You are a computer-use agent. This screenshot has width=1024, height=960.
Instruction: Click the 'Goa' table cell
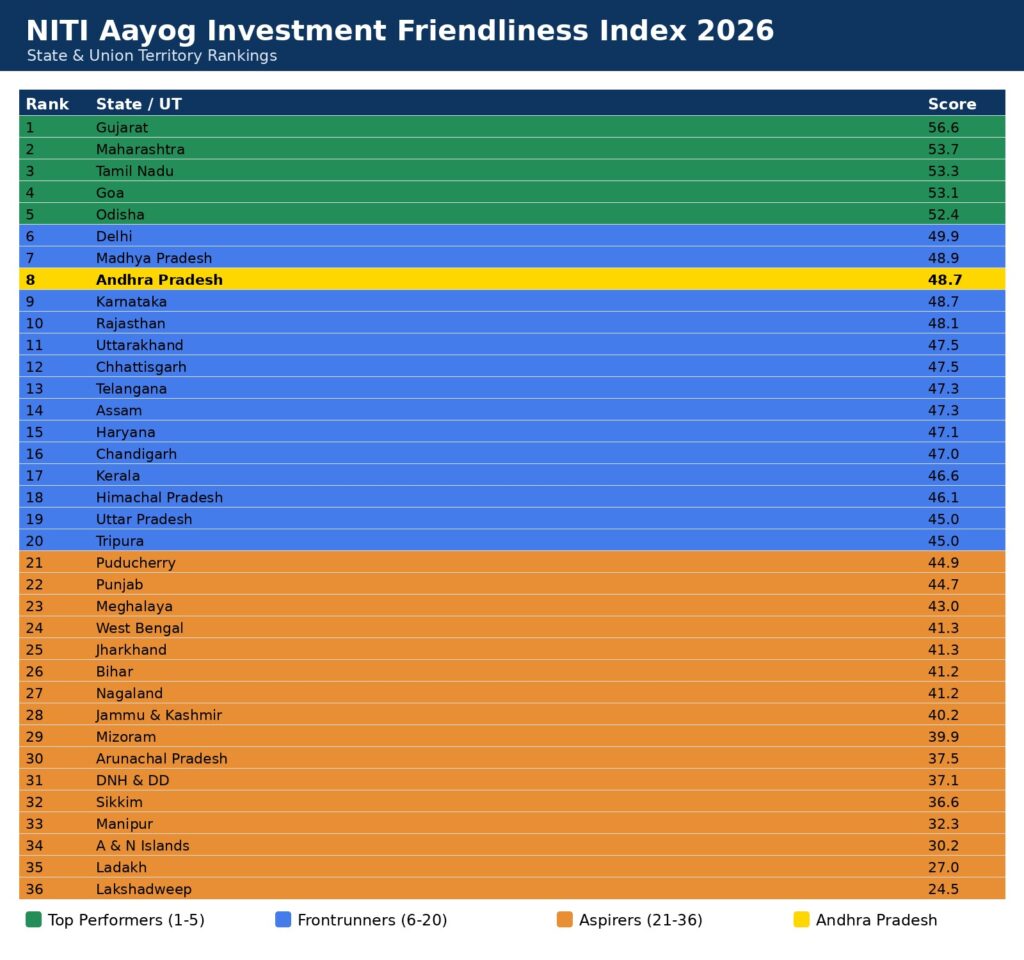tap(110, 193)
